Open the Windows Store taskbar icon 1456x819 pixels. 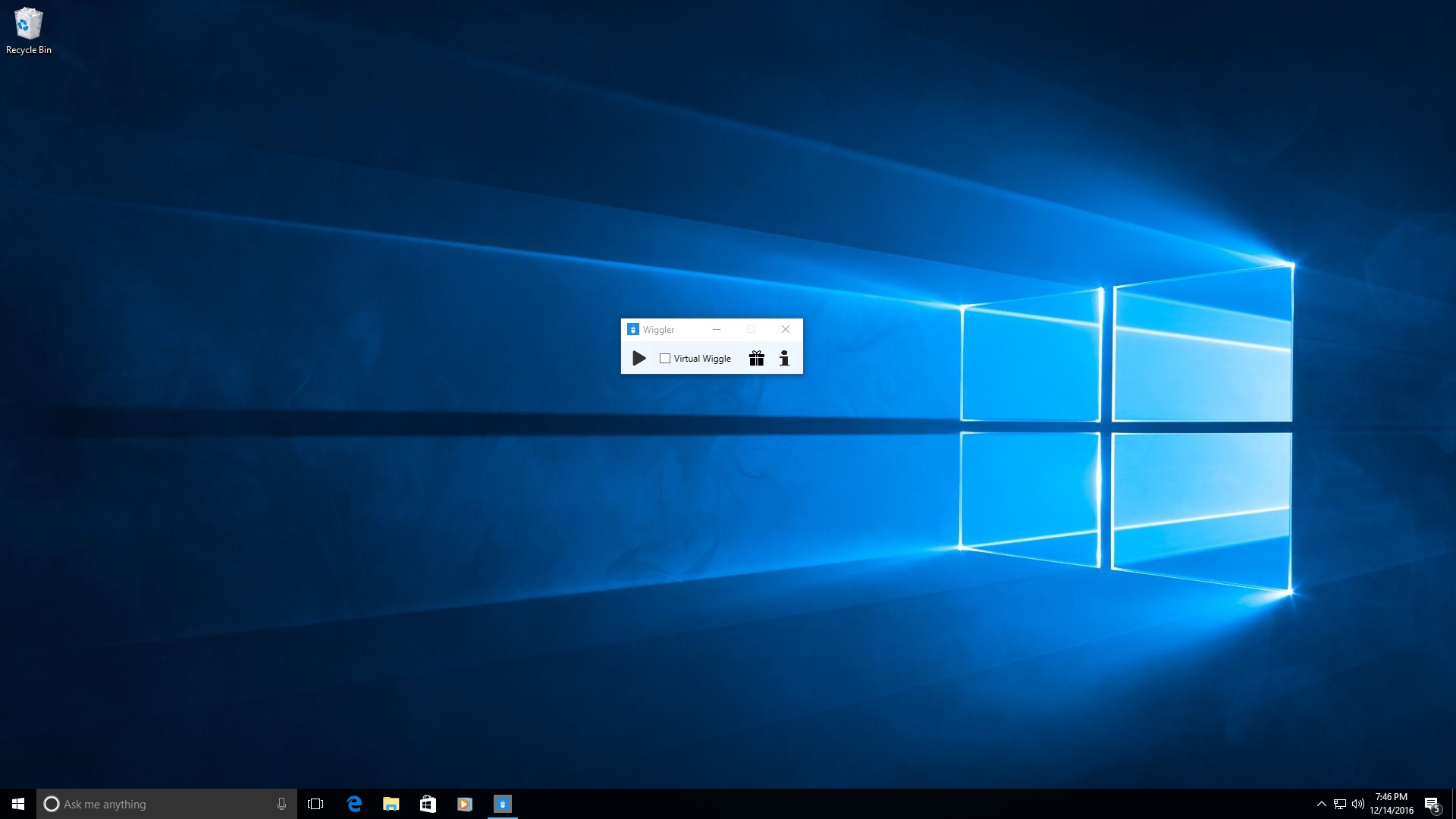[428, 804]
